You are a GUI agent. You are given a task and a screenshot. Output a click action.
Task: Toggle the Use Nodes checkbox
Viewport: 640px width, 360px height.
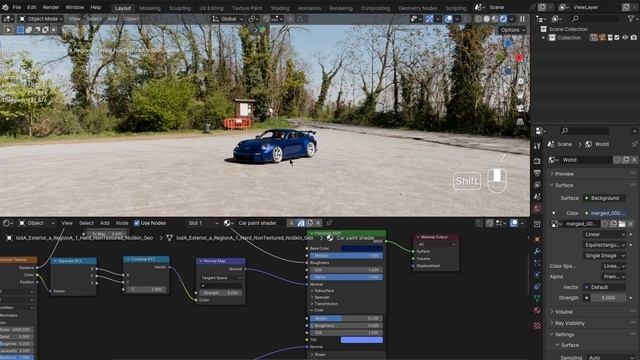point(137,223)
